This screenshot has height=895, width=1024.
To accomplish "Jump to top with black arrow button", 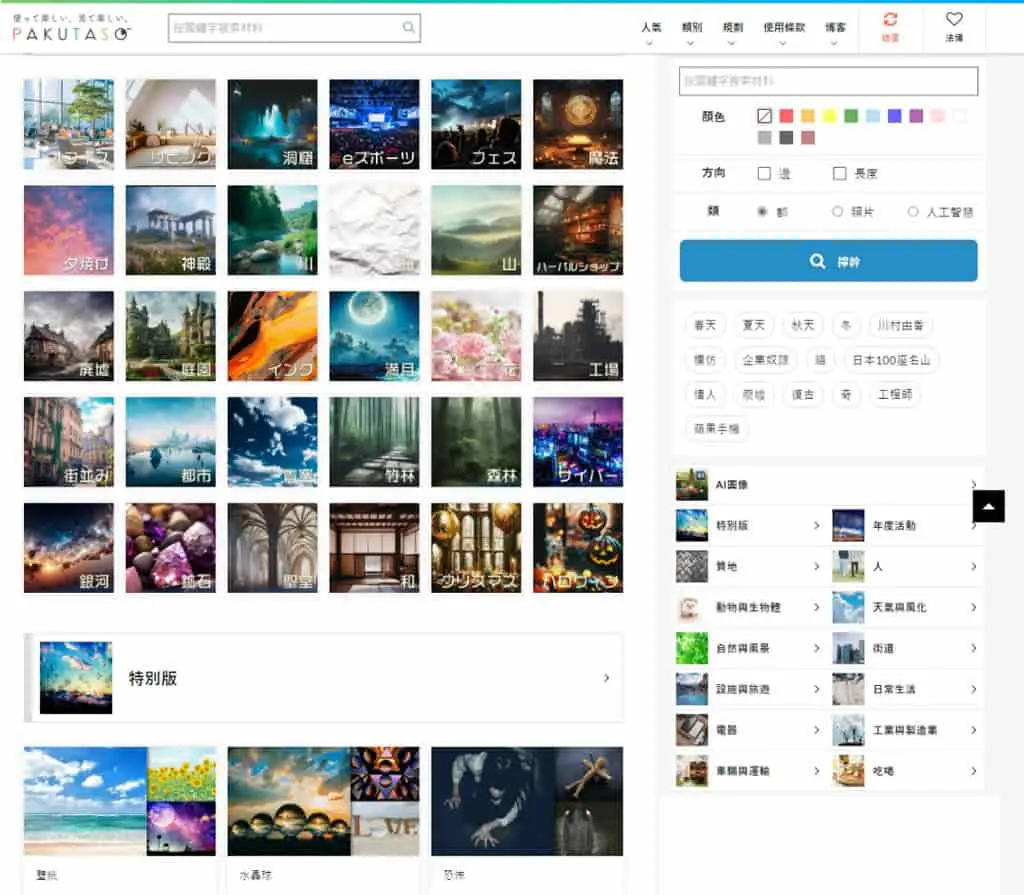I will click(989, 506).
